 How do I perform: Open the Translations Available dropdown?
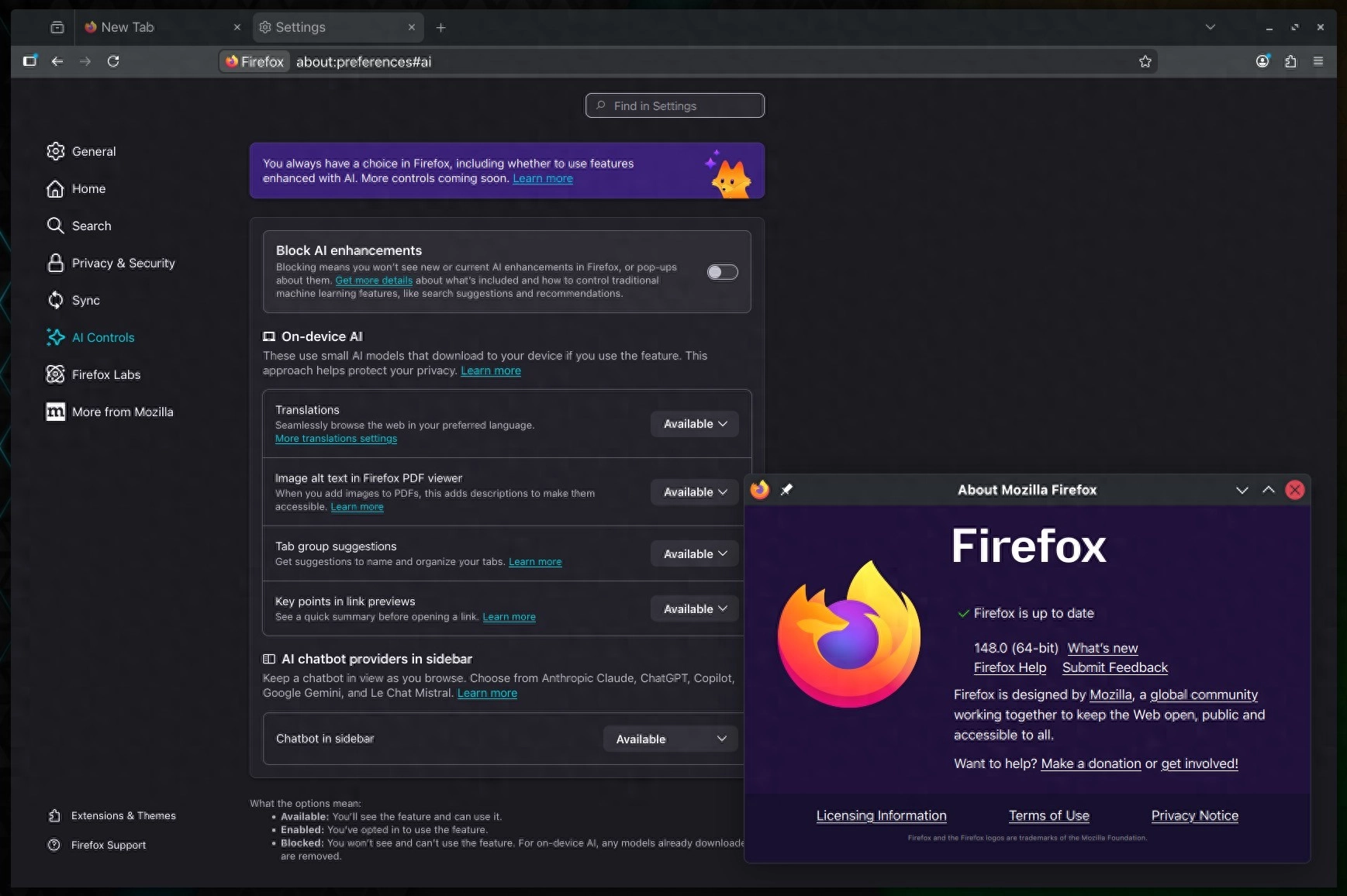(x=693, y=424)
